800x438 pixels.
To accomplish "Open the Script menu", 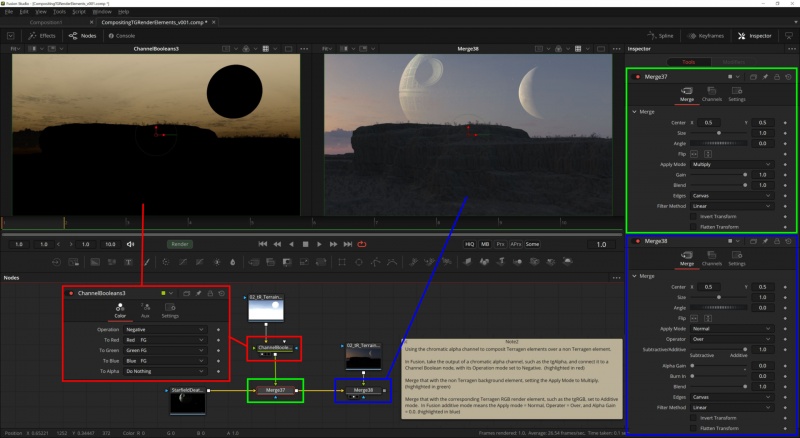I will coord(79,12).
